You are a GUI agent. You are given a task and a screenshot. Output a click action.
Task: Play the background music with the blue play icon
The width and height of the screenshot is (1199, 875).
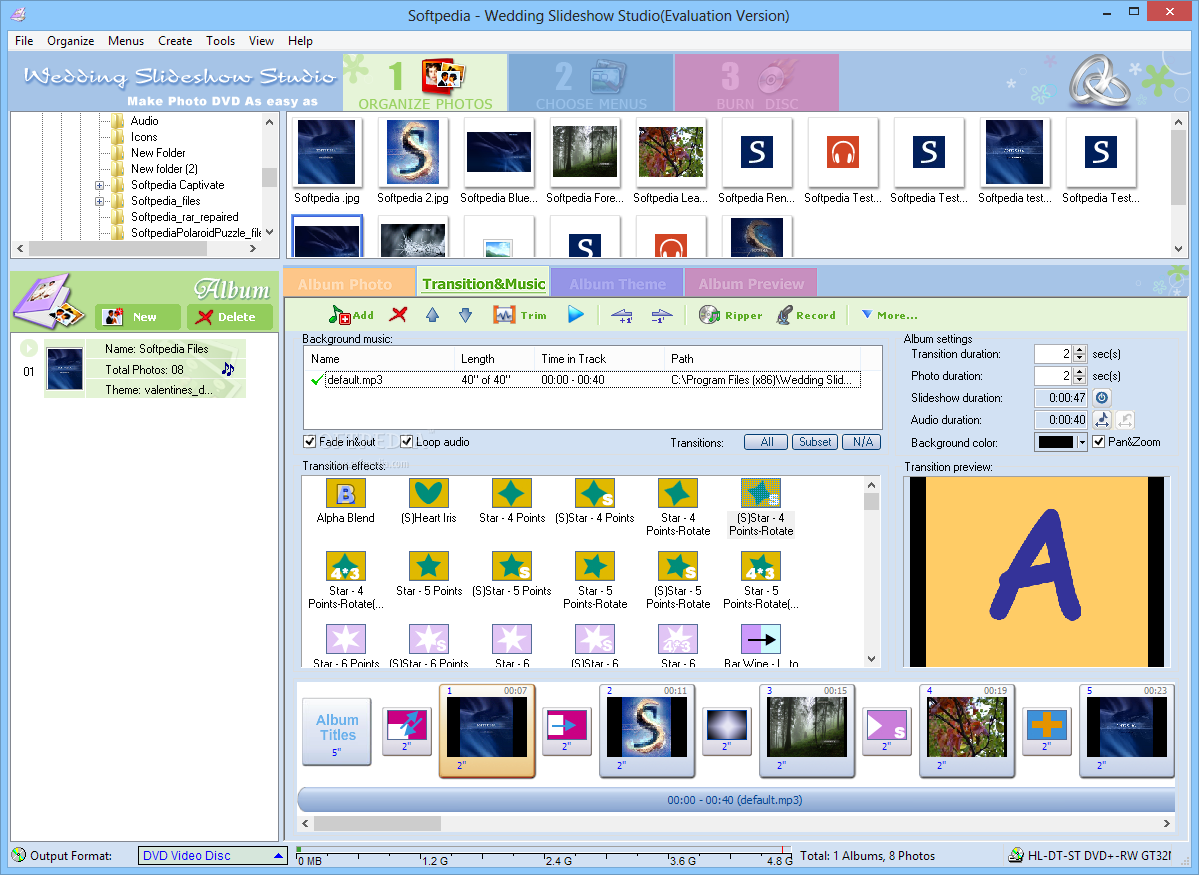576,314
